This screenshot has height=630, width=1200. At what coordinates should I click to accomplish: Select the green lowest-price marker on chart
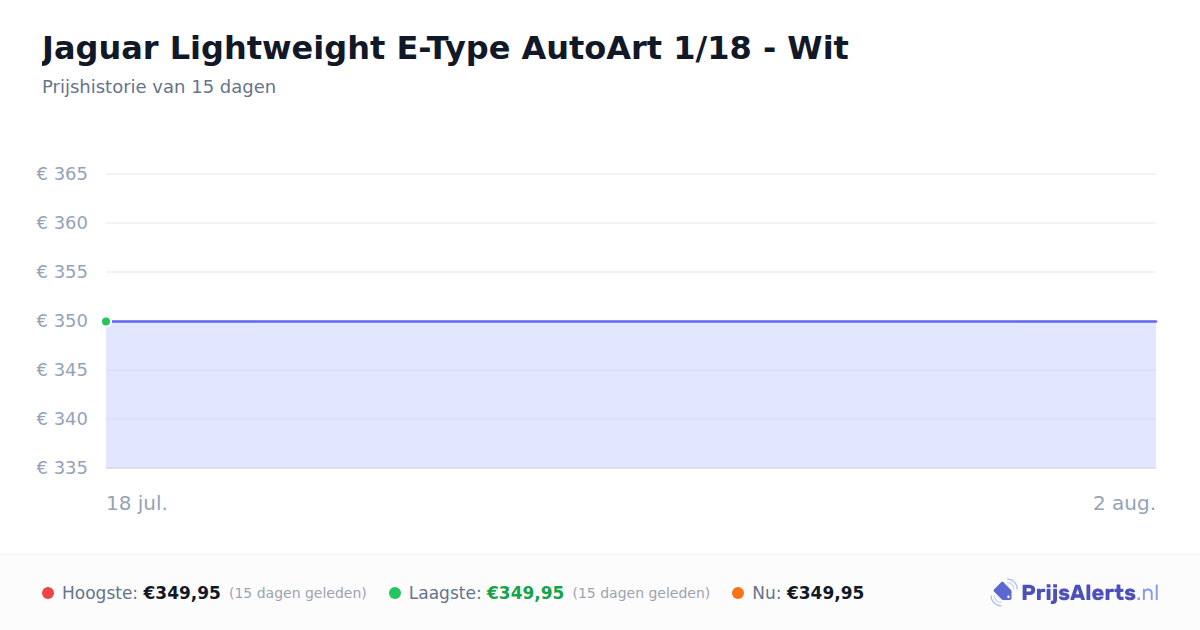[106, 321]
